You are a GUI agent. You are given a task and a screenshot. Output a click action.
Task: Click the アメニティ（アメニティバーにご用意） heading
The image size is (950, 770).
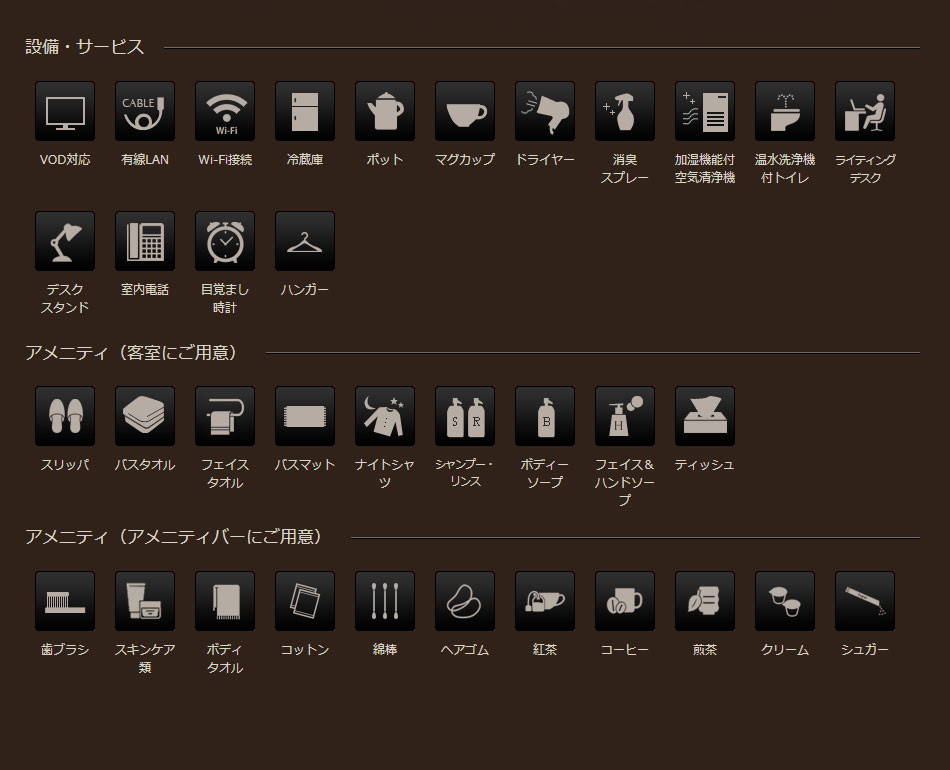[173, 537]
